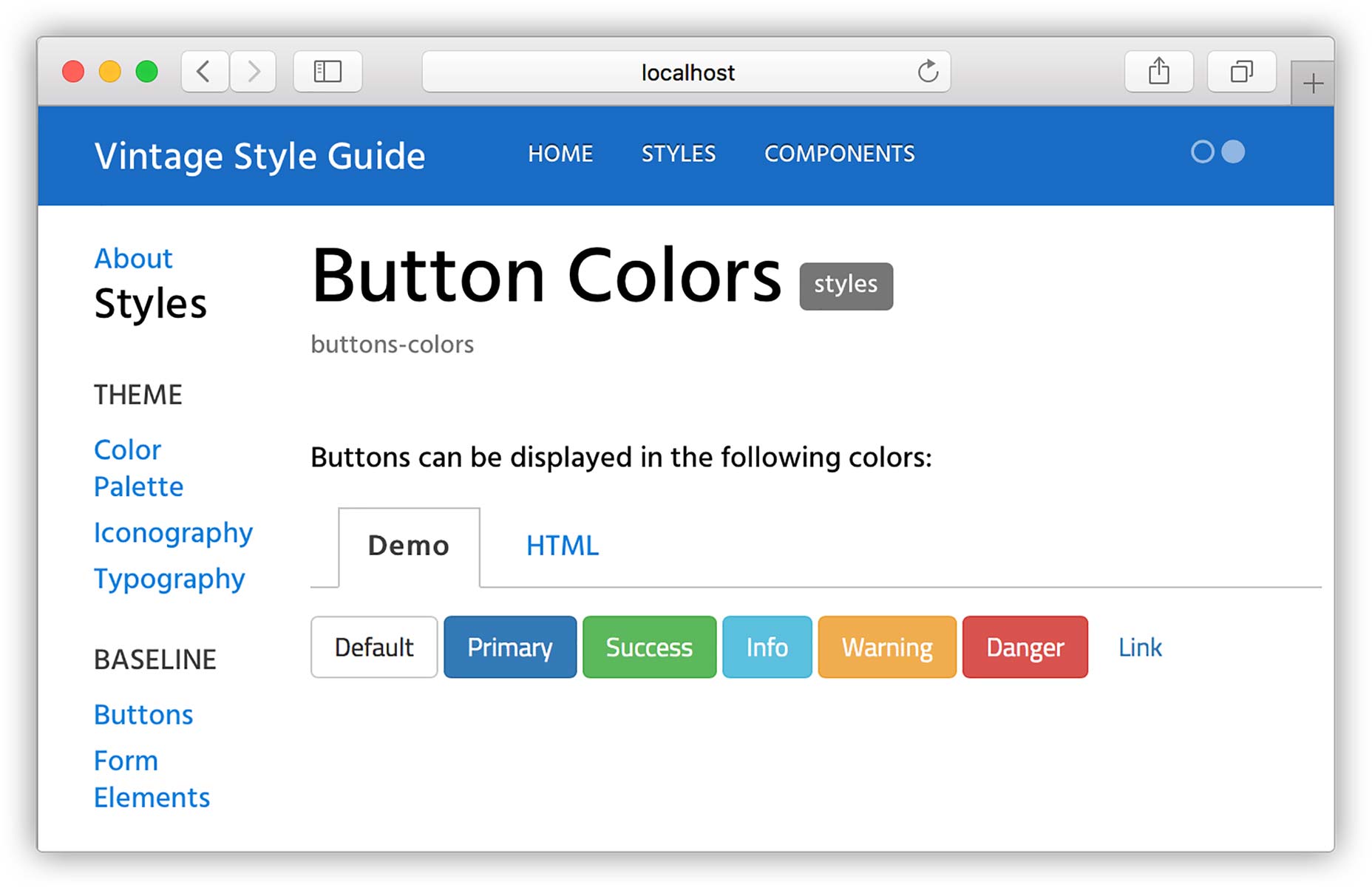This screenshot has height=896, width=1372.
Task: Switch to the HTML tab
Action: (x=562, y=546)
